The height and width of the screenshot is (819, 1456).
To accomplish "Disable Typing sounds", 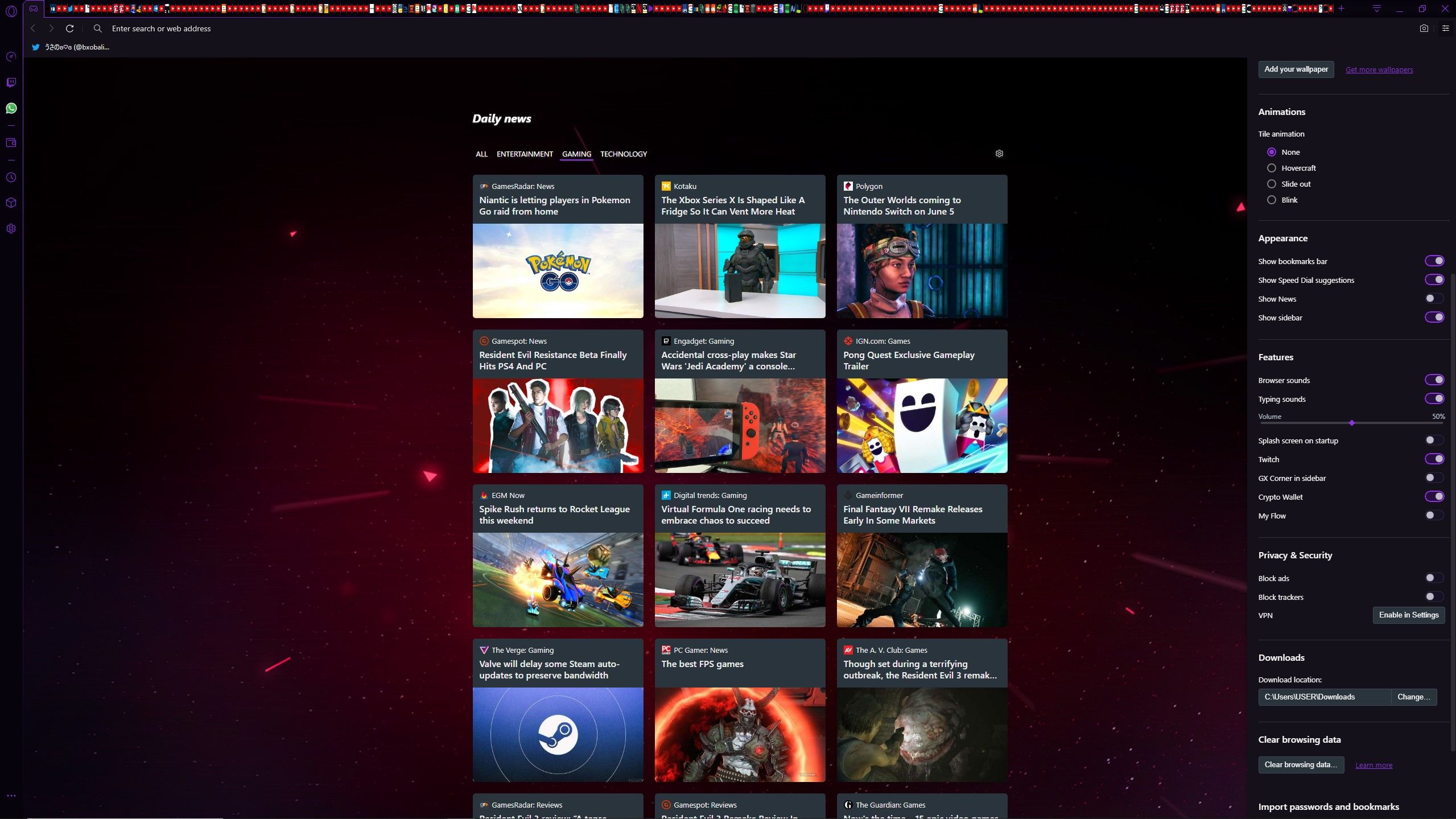I will (x=1434, y=398).
